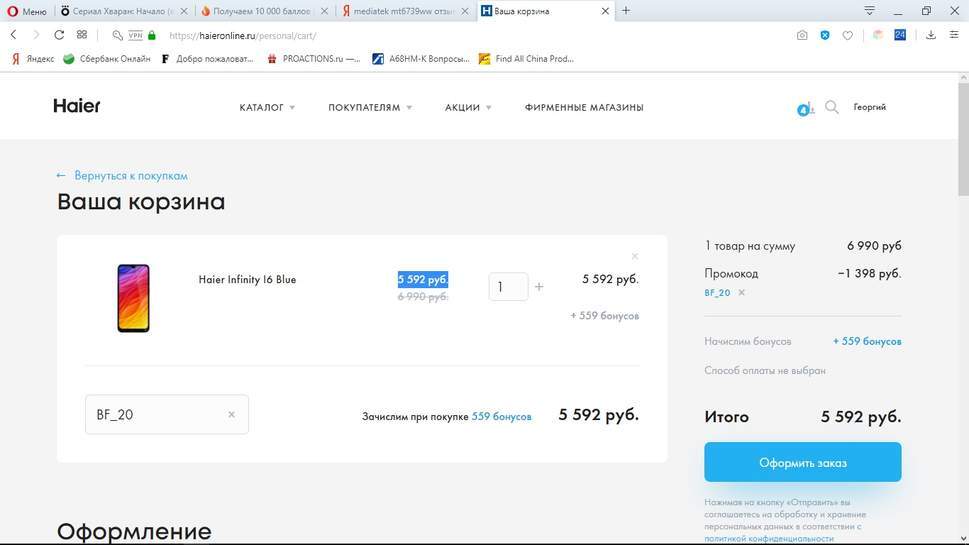Remove item from cart with X
The height and width of the screenshot is (545, 969).
[635, 256]
